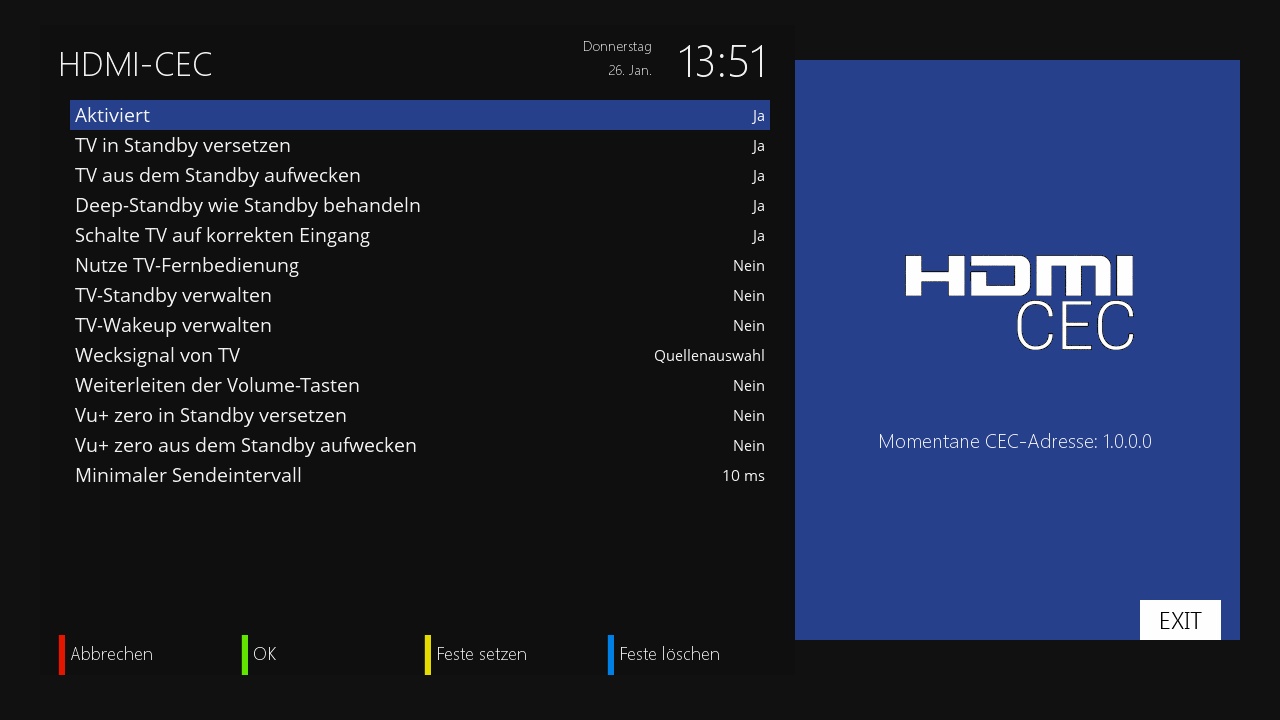Screen dimensions: 1280x720
Task: Toggle Weiterleiten der Volume-Tasten
Action: [420, 386]
